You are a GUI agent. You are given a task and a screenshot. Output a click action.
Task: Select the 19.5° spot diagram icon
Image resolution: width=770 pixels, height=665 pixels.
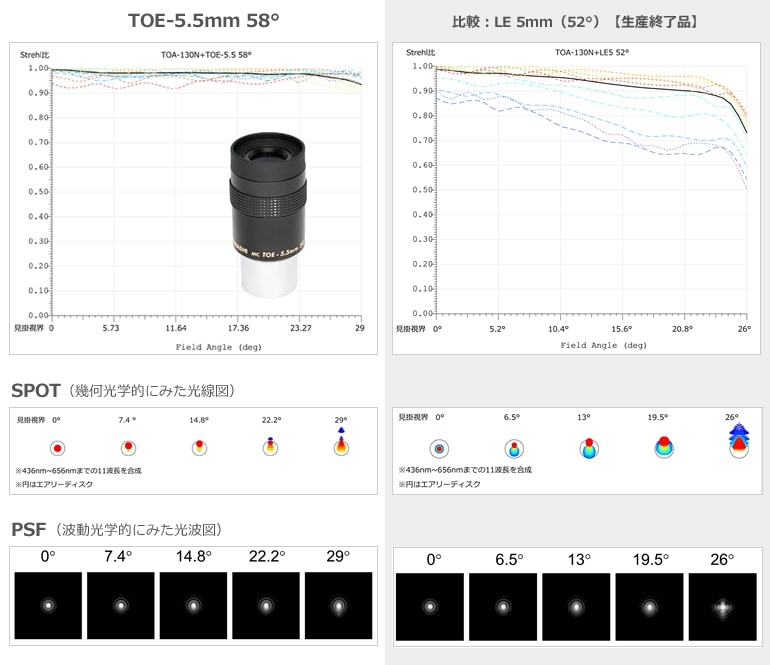(664, 447)
